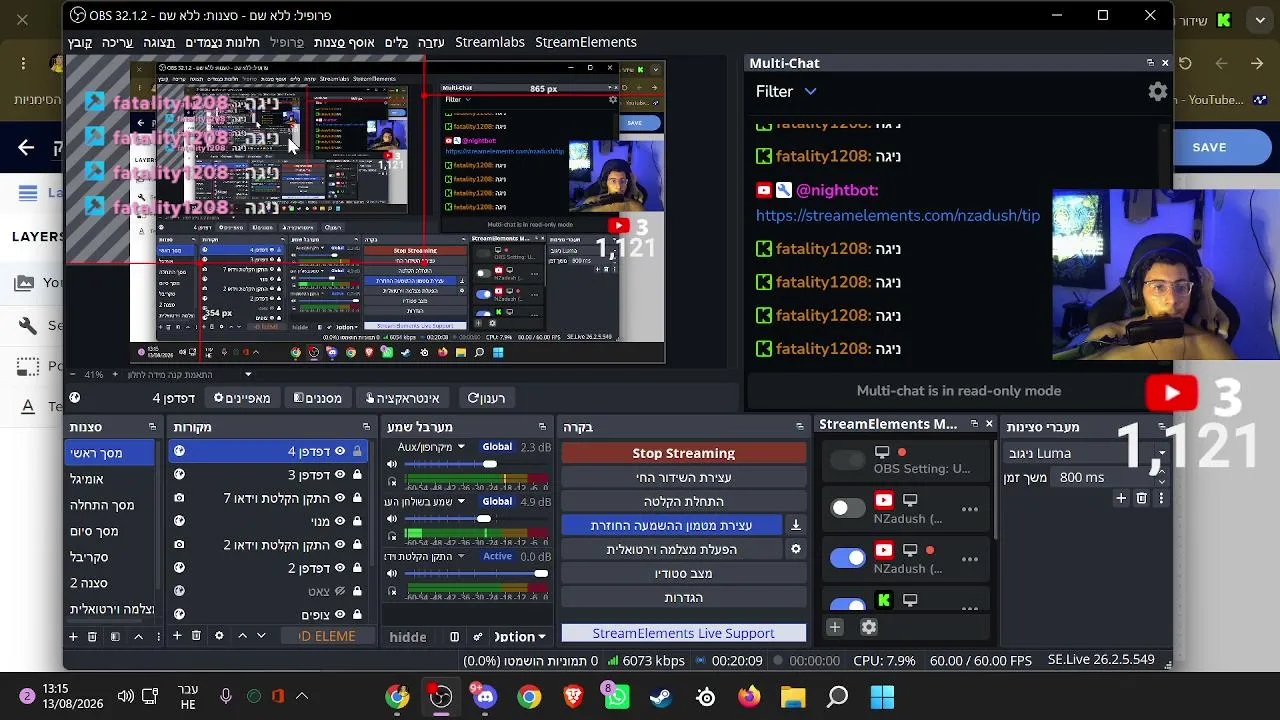The height and width of the screenshot is (720, 1280).
Task: Toggle visibility of source דפדפן 4
Action: (340, 452)
